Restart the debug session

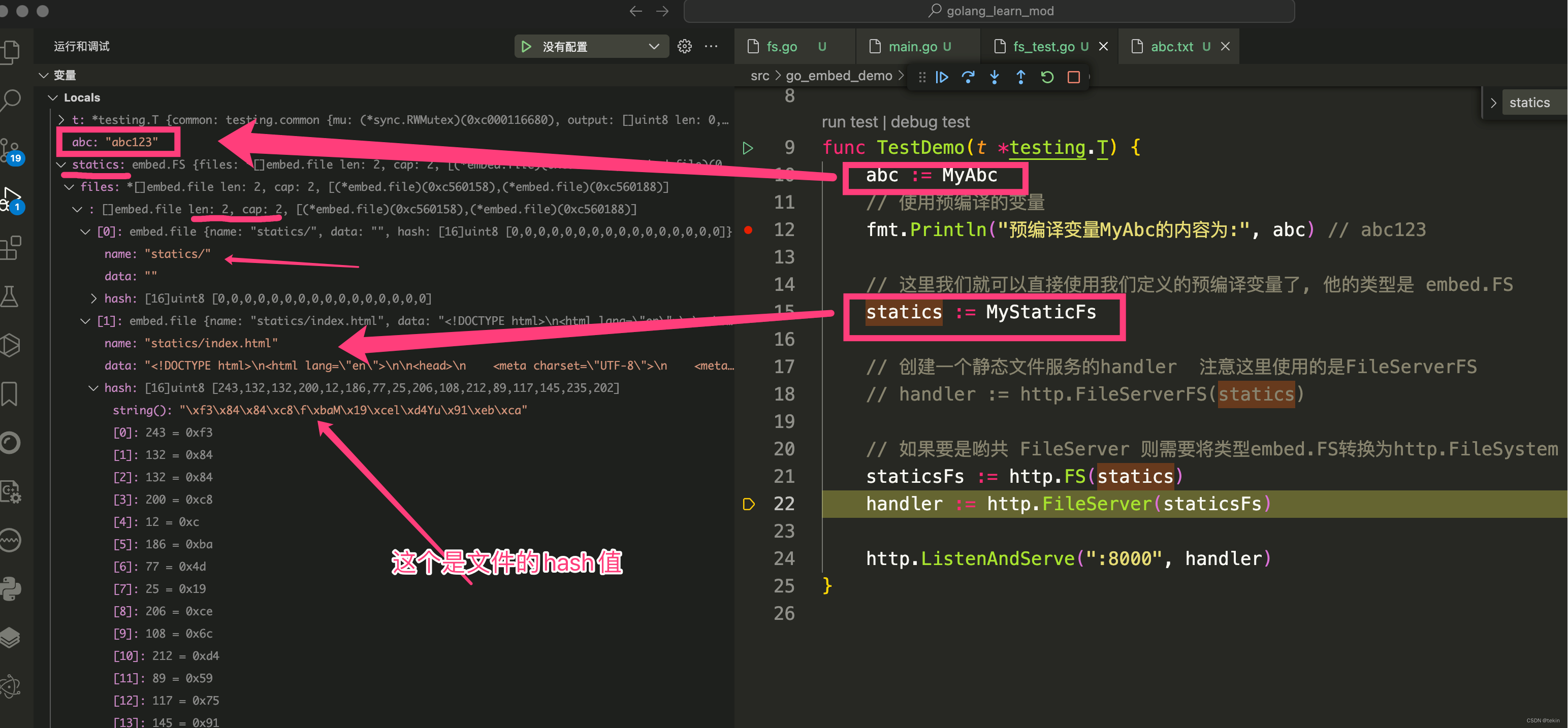1047,77
